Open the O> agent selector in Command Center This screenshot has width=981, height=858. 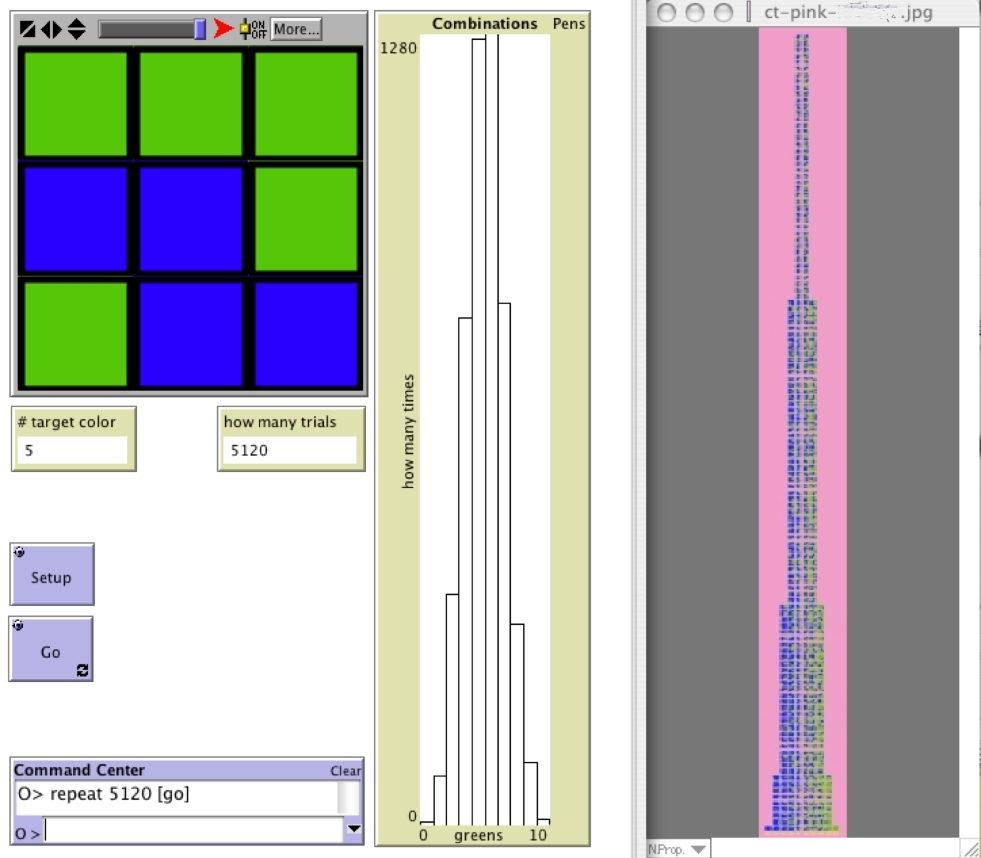[x=27, y=832]
